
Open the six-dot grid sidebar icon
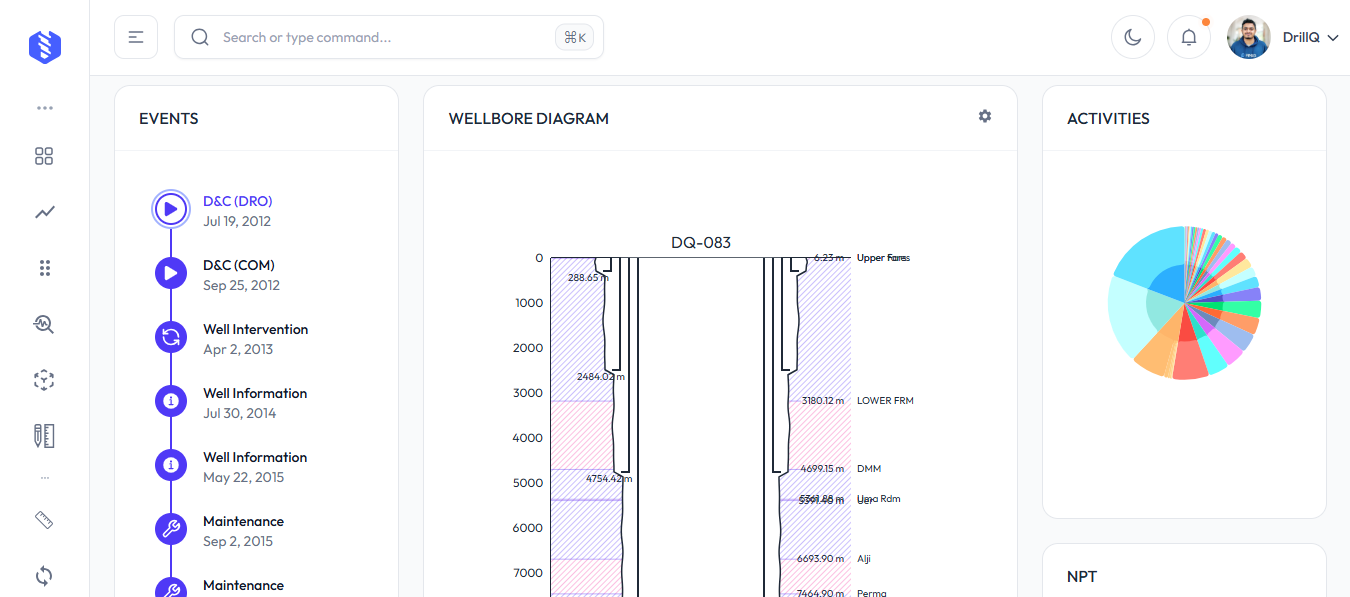point(44,268)
